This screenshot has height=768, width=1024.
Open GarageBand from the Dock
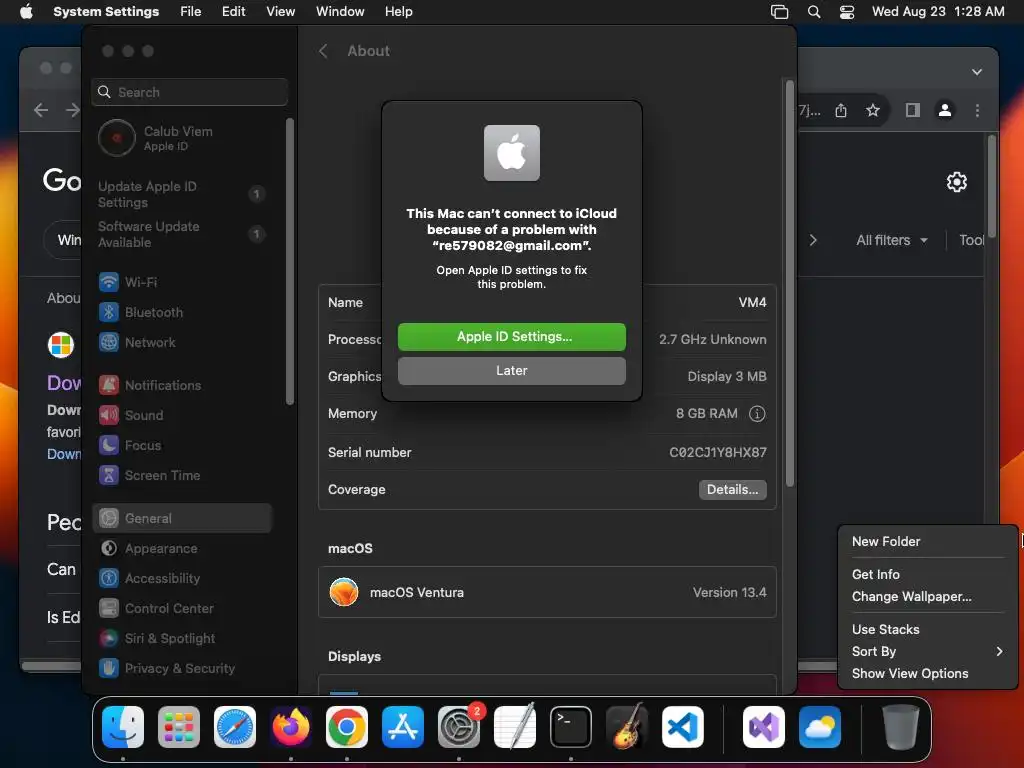(627, 727)
